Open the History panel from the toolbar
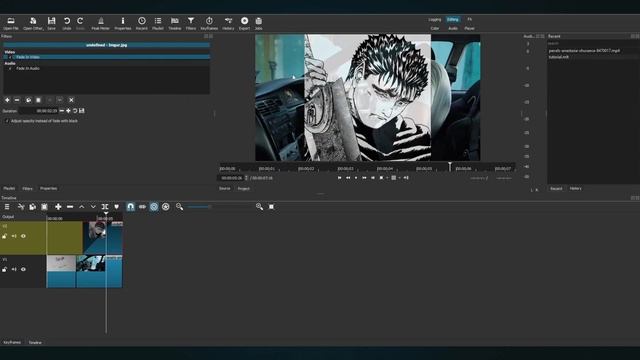 point(228,23)
